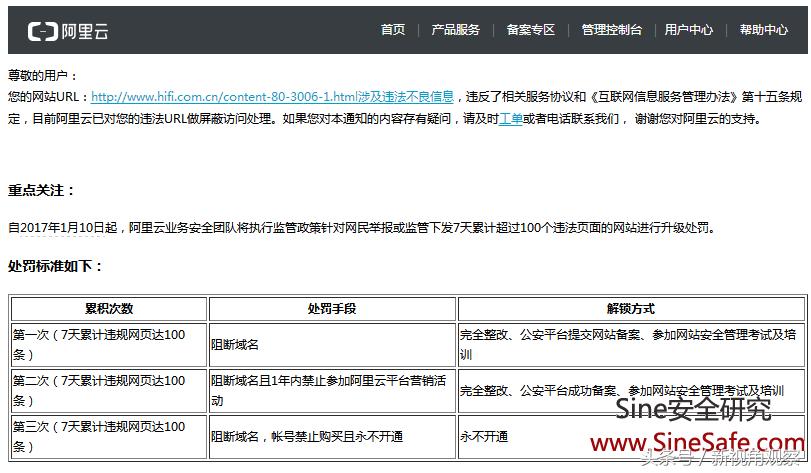811x473 pixels.
Task: Select 用户中心 navigation item
Action: click(688, 29)
